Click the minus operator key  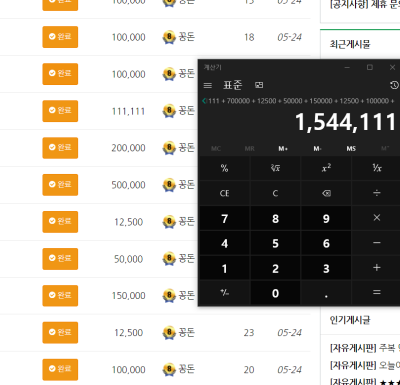pyautogui.click(x=377, y=243)
